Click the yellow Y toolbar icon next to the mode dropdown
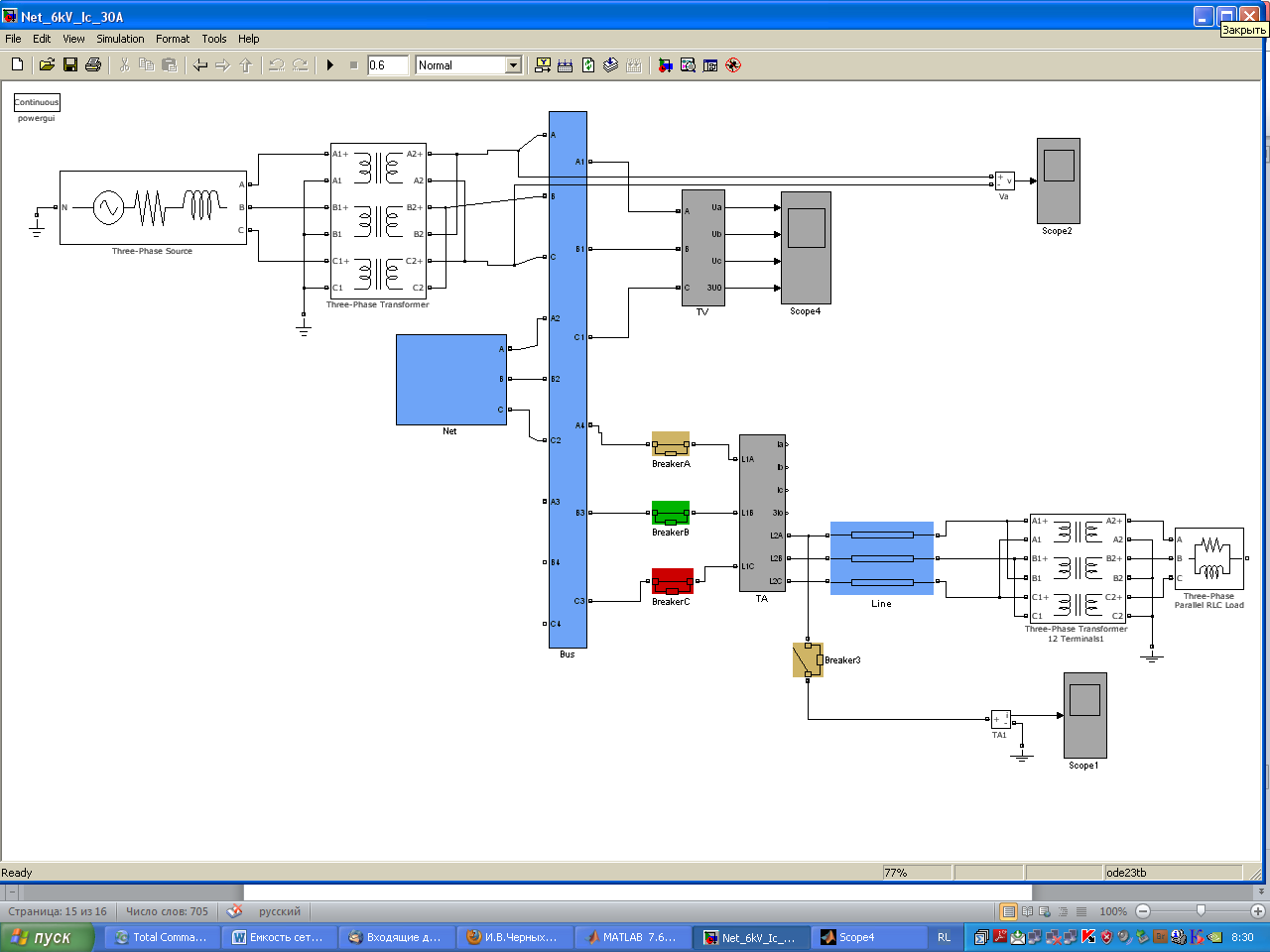Viewport: 1270px width, 952px height. [543, 64]
